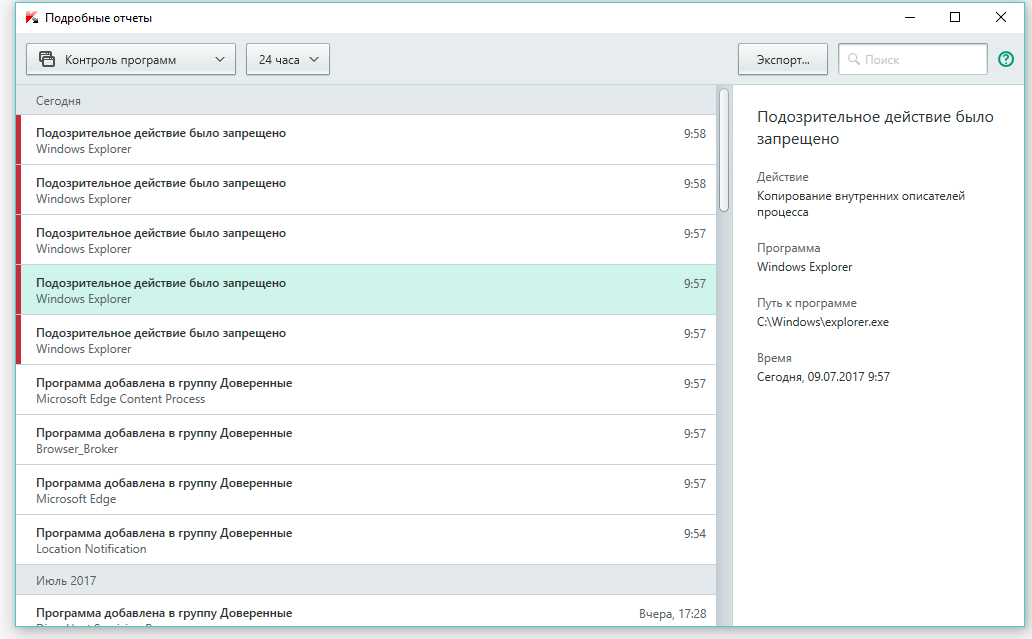Click the report list vertical scrollbar
The width and height of the screenshot is (1032, 639).
point(724,150)
